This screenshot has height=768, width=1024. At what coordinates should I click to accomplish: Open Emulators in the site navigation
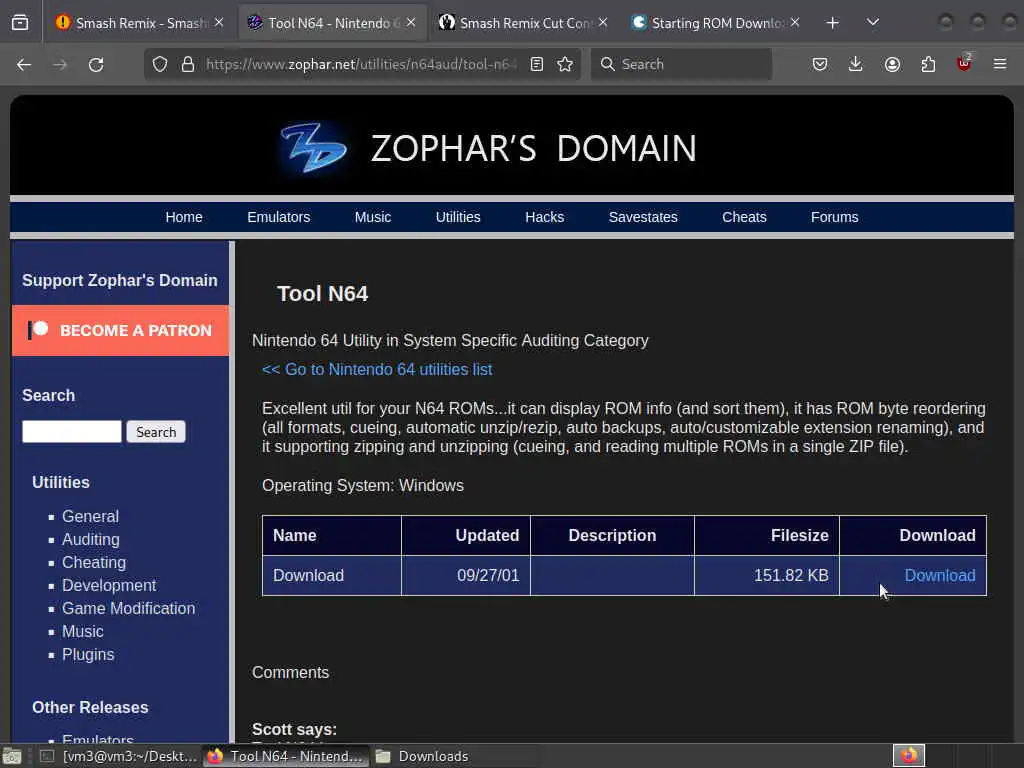278,217
